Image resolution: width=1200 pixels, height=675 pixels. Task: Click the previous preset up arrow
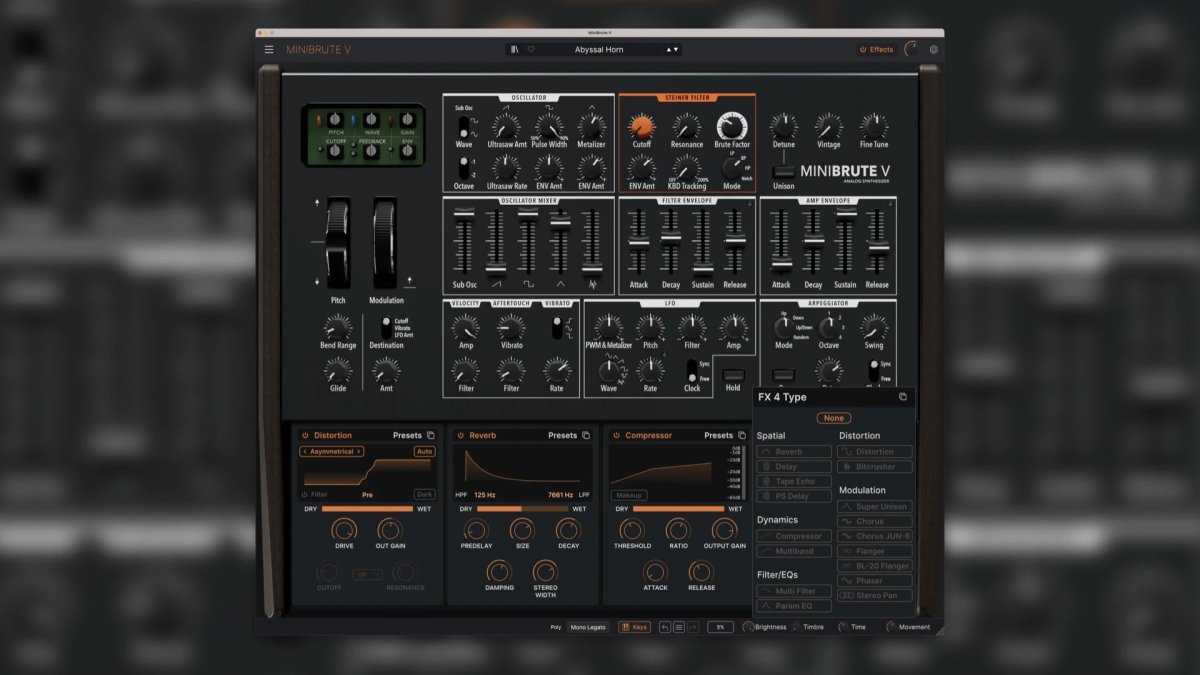coord(669,49)
